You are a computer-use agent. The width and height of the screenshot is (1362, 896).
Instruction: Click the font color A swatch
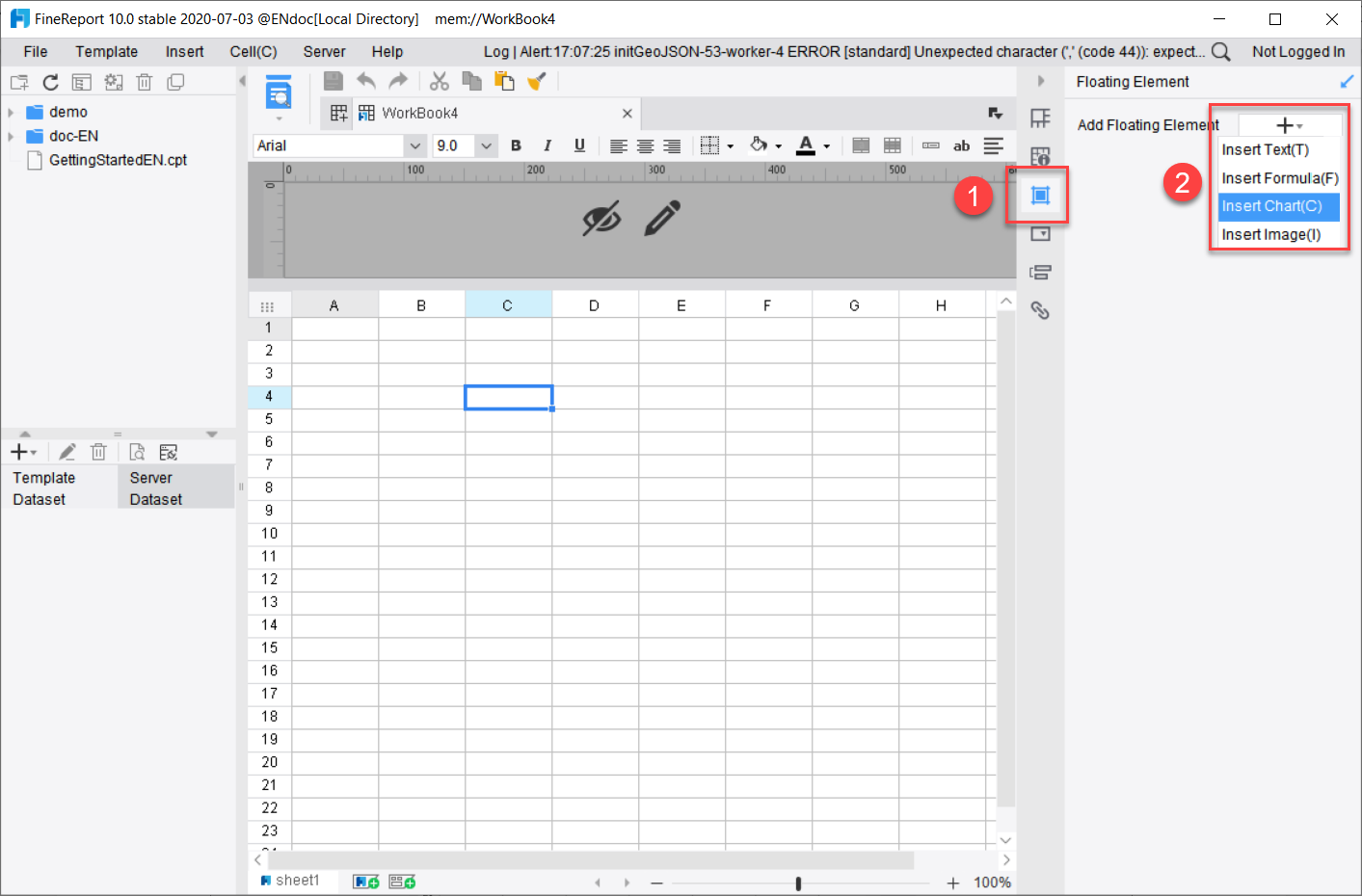[x=806, y=145]
